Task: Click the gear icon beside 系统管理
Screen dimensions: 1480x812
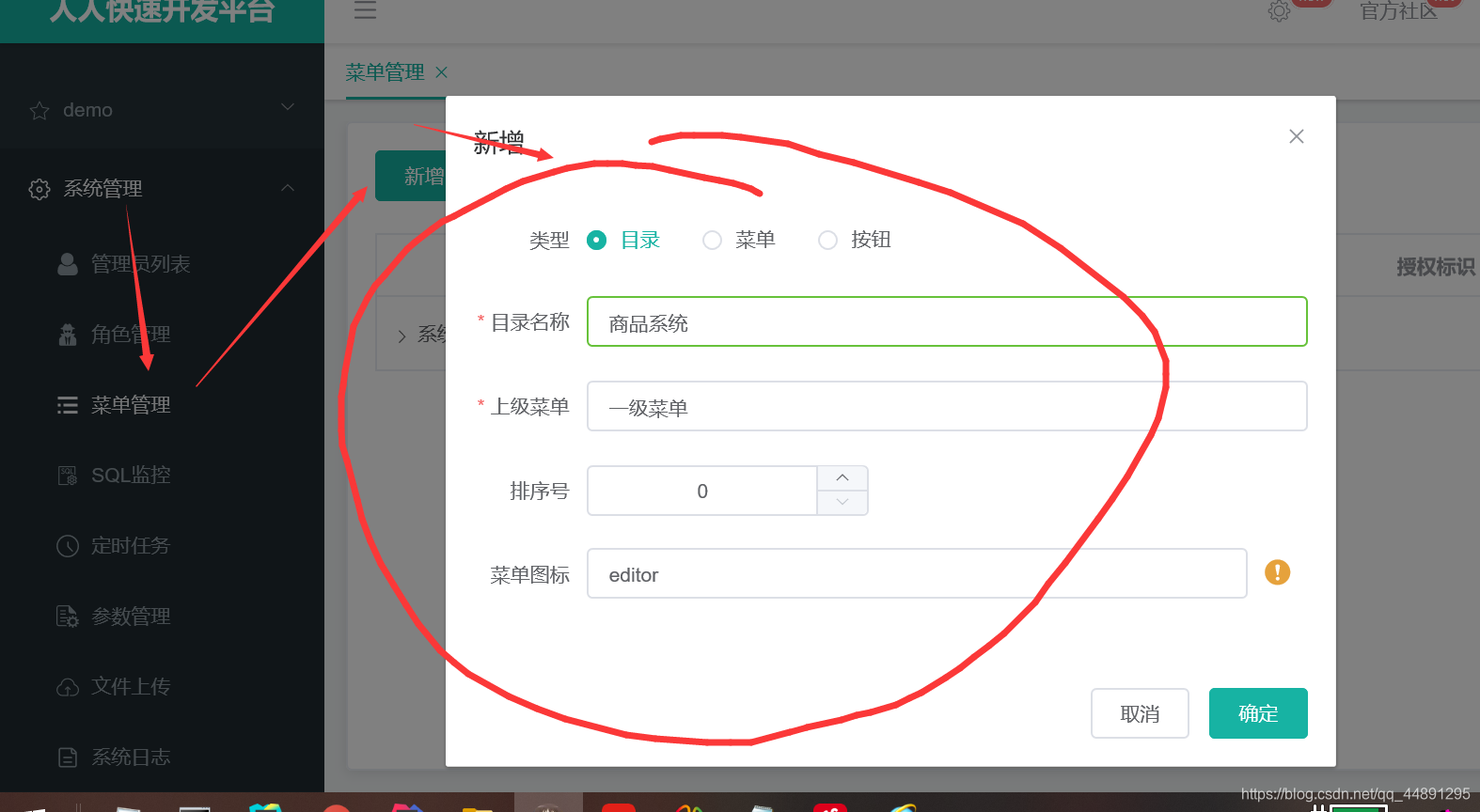Action: [x=39, y=189]
